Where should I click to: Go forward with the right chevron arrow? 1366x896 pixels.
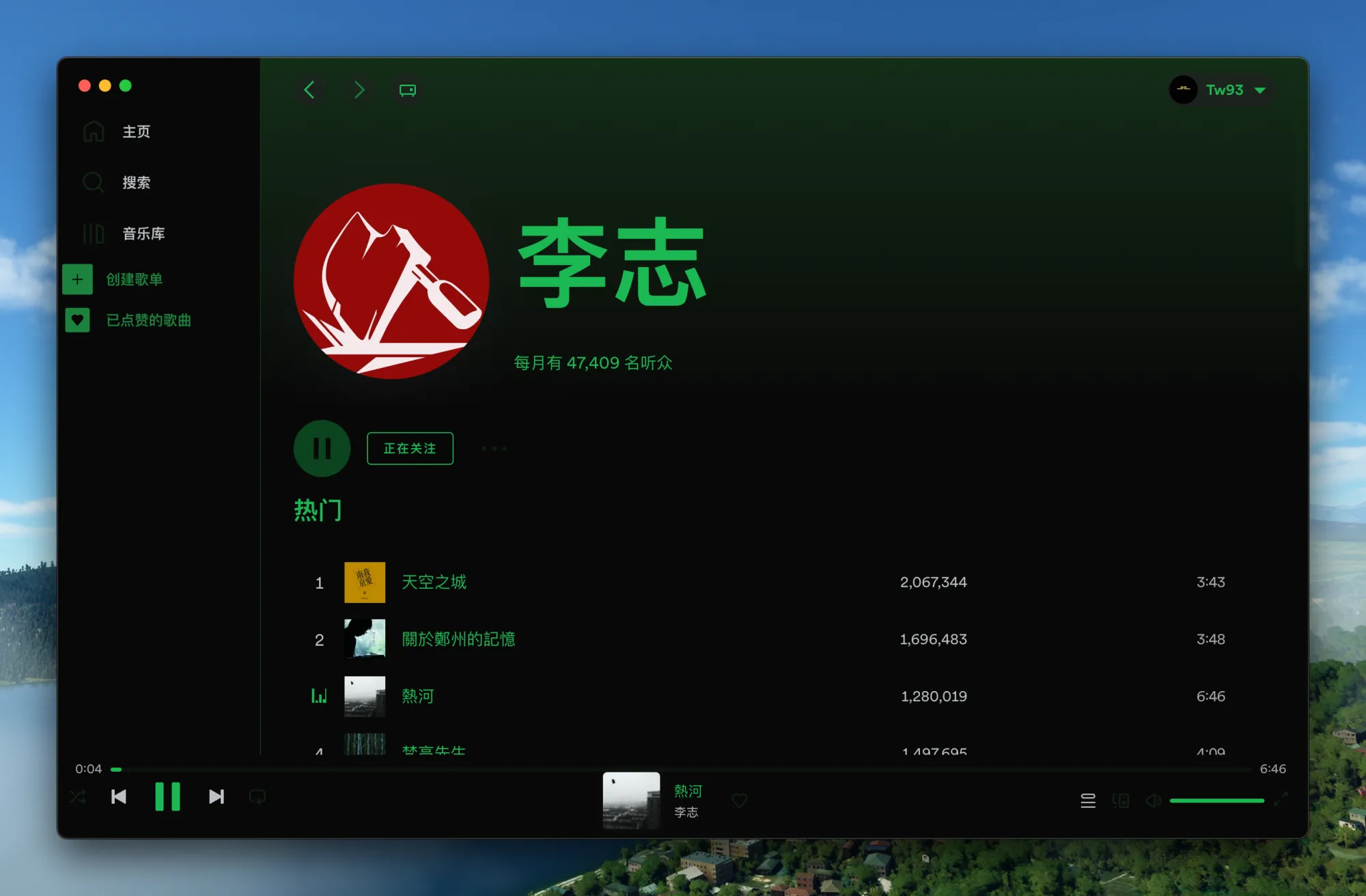359,89
